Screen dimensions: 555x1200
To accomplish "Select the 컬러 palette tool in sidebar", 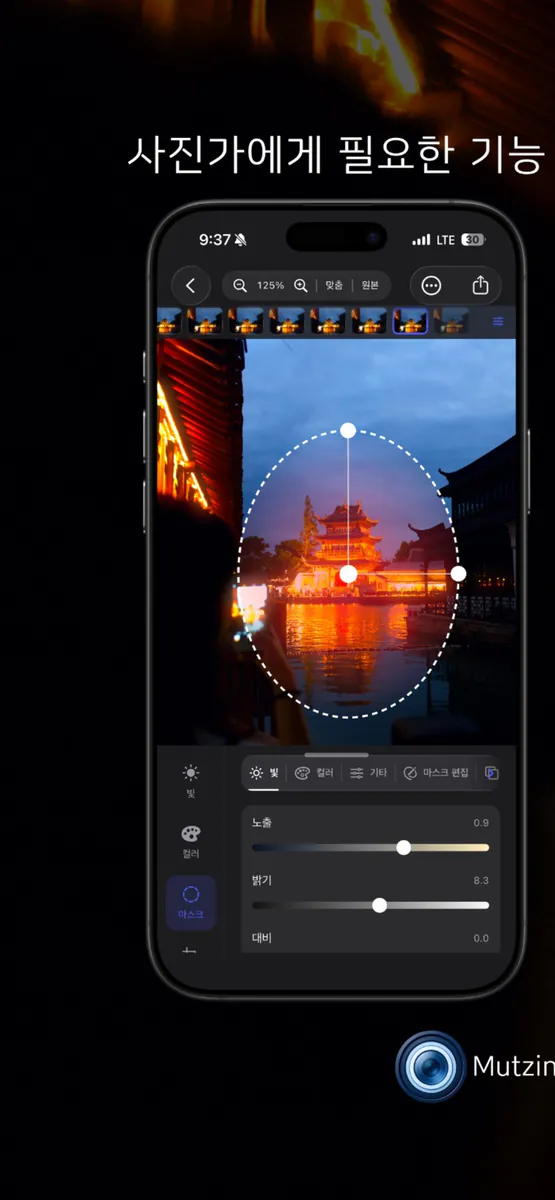I will pyautogui.click(x=191, y=842).
